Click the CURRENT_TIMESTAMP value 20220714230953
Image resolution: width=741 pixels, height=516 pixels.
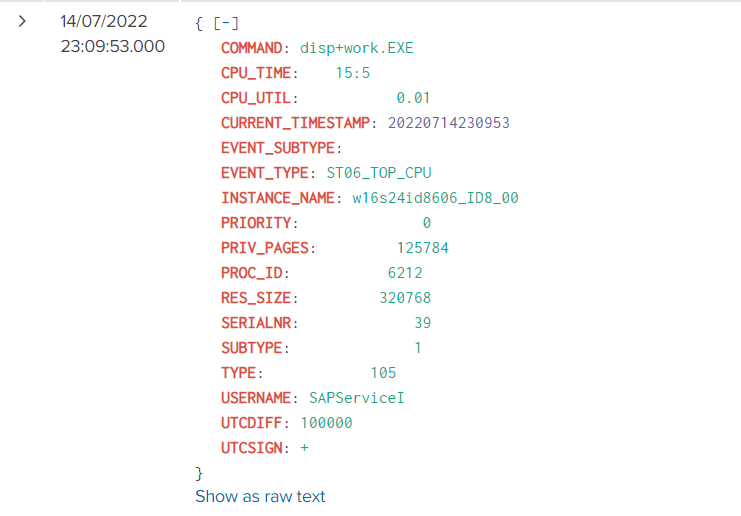click(442, 122)
